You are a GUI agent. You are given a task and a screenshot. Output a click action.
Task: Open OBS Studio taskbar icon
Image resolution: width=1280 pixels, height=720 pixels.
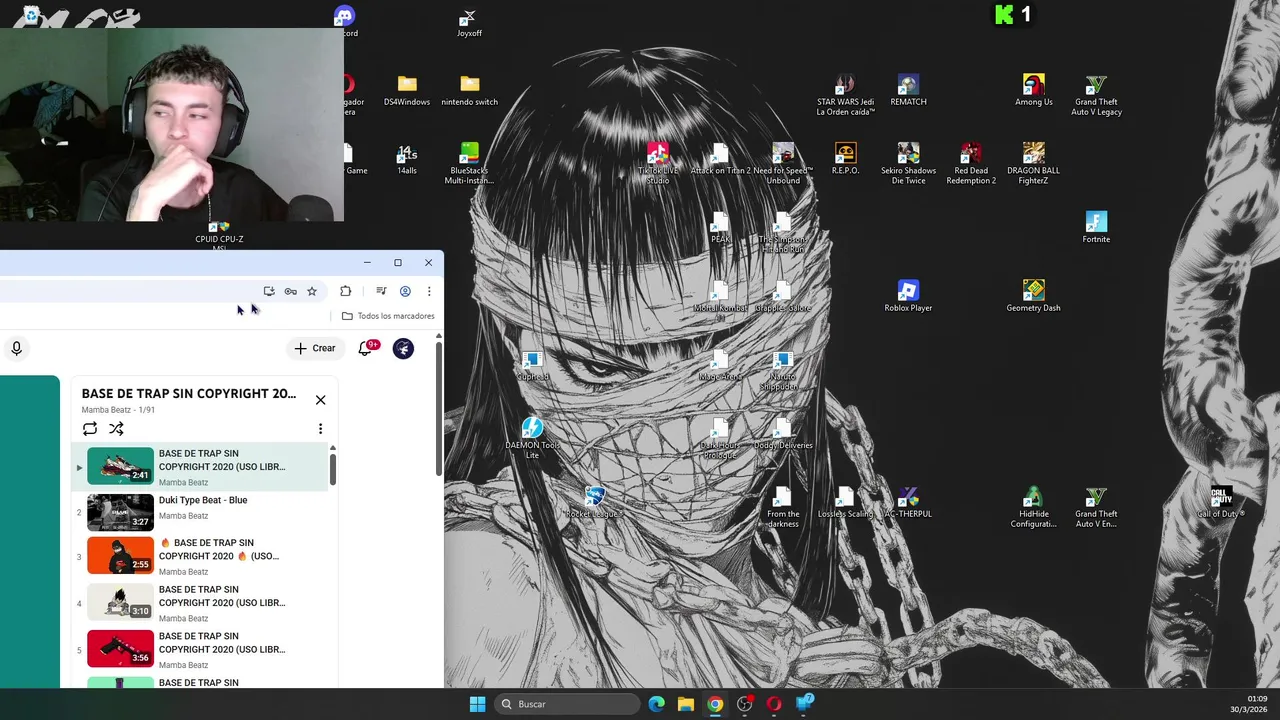[744, 704]
